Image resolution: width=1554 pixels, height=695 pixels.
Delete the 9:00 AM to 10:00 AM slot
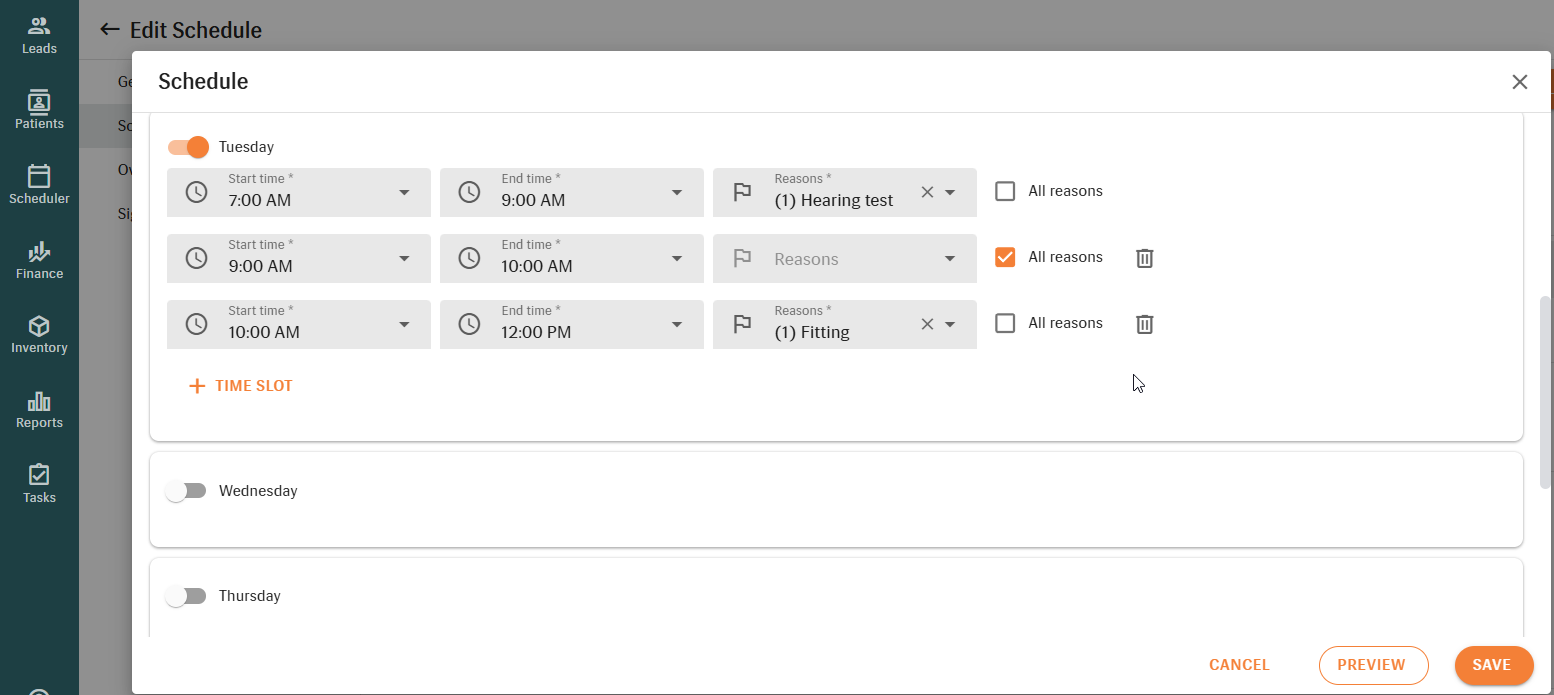tap(1145, 258)
